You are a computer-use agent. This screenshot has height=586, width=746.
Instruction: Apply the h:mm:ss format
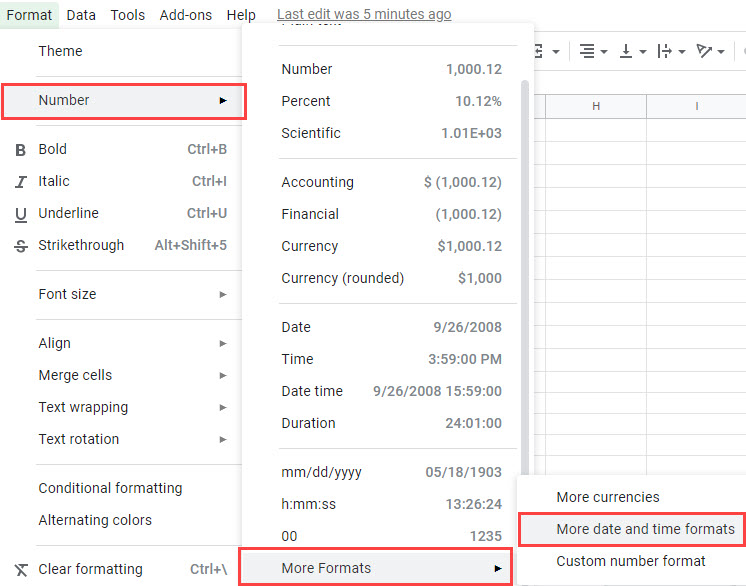tap(391, 504)
